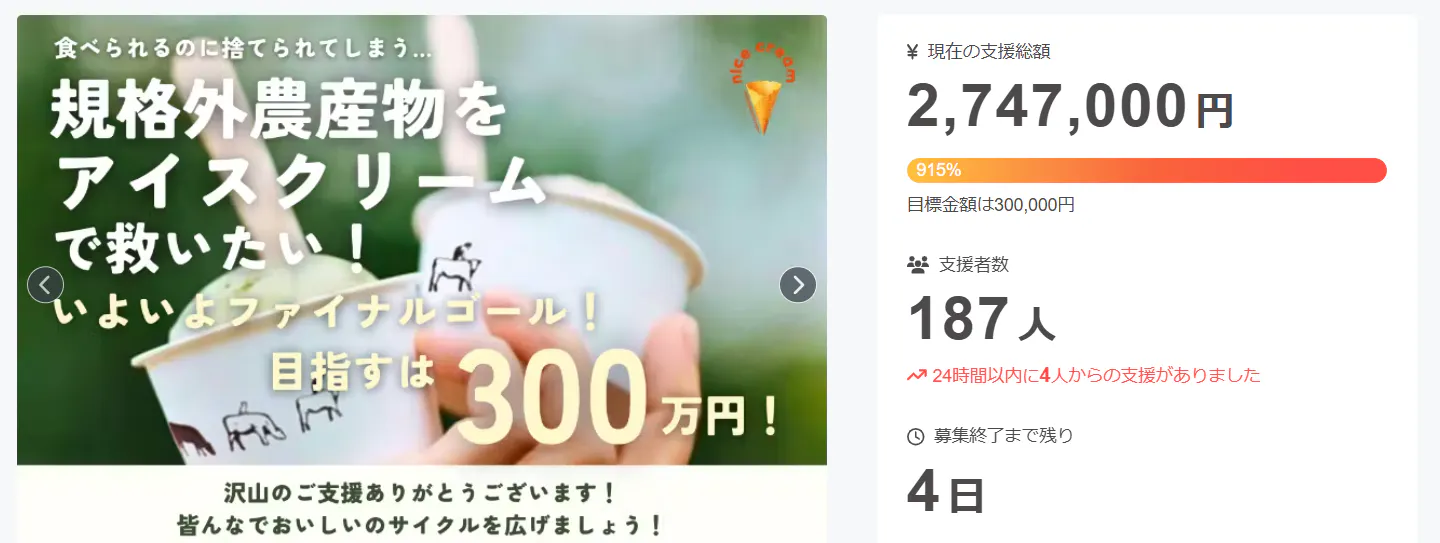Click the 支援者数 label
The height and width of the screenshot is (543, 1440).
point(974,265)
